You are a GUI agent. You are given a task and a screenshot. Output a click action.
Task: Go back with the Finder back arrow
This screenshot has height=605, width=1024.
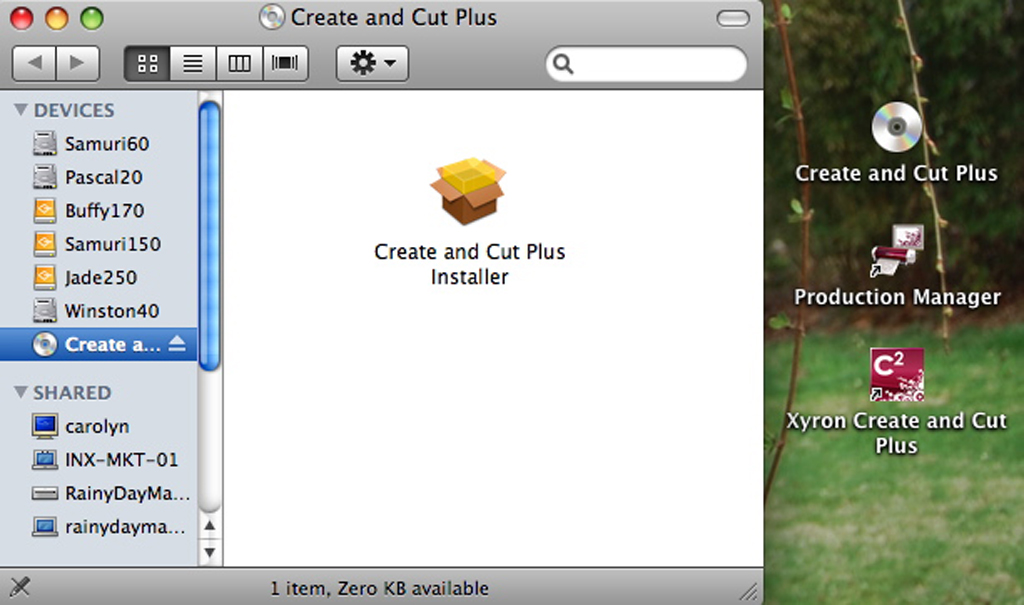(34, 63)
